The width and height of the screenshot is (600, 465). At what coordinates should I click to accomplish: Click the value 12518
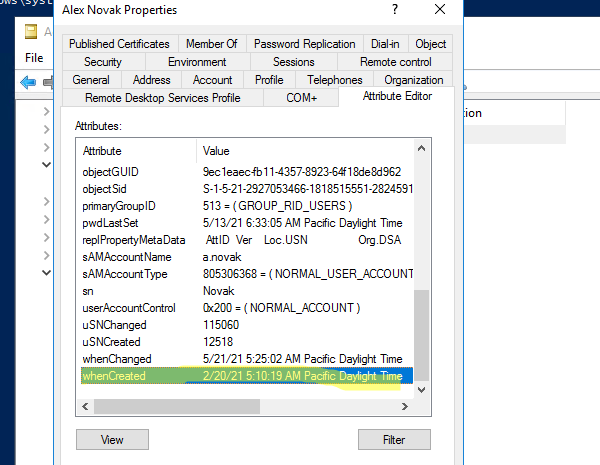(218, 342)
